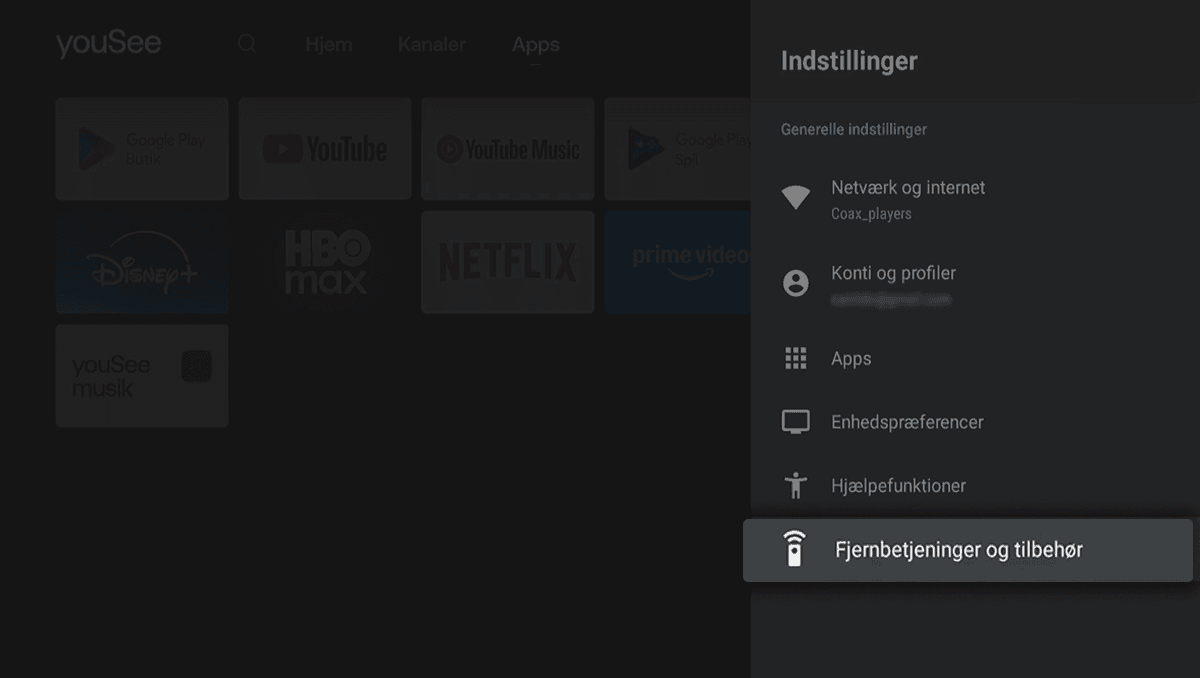The width and height of the screenshot is (1200, 678).
Task: Open the youSee musik app tile
Action: tap(142, 376)
